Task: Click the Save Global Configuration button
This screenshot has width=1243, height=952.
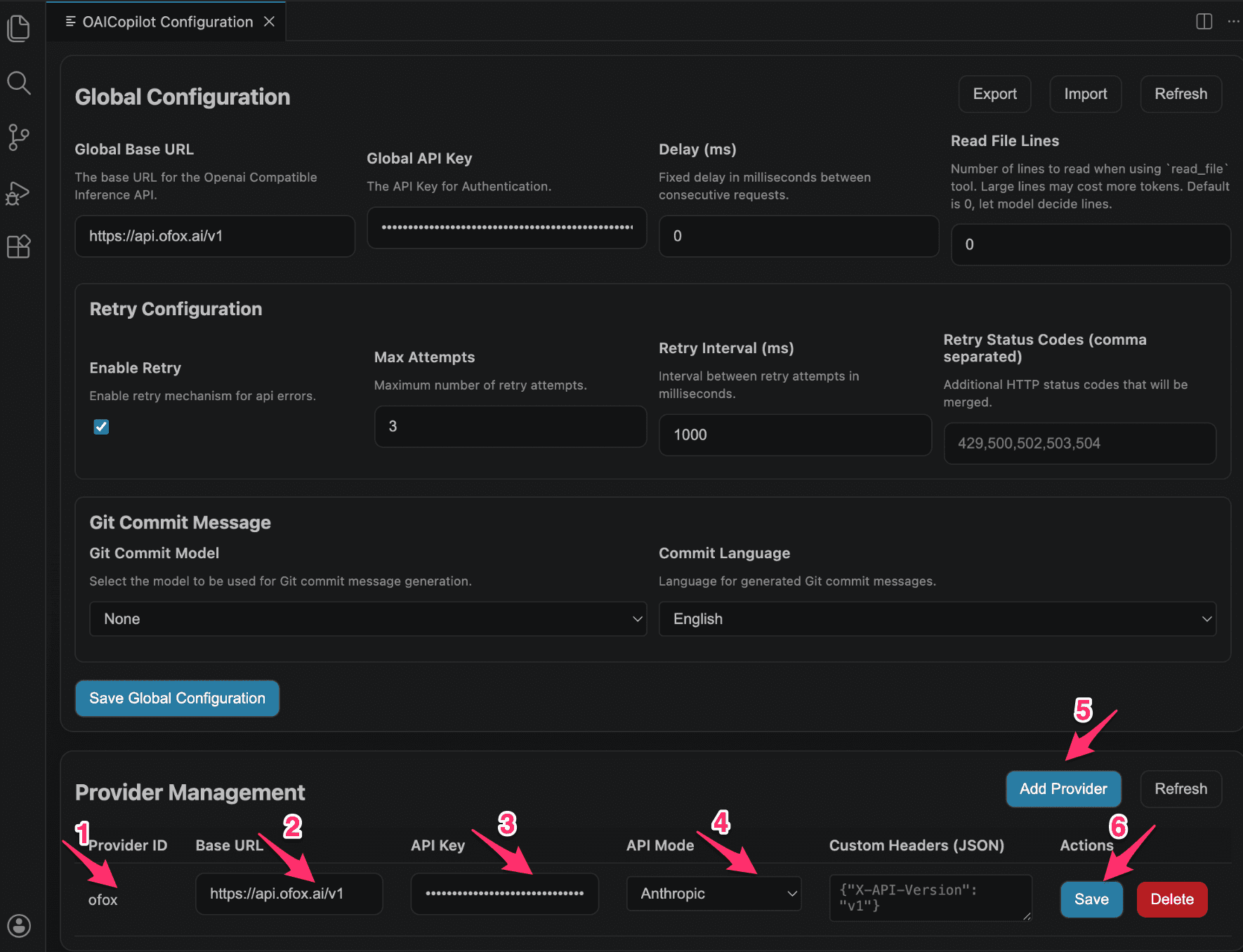Action: coord(177,698)
